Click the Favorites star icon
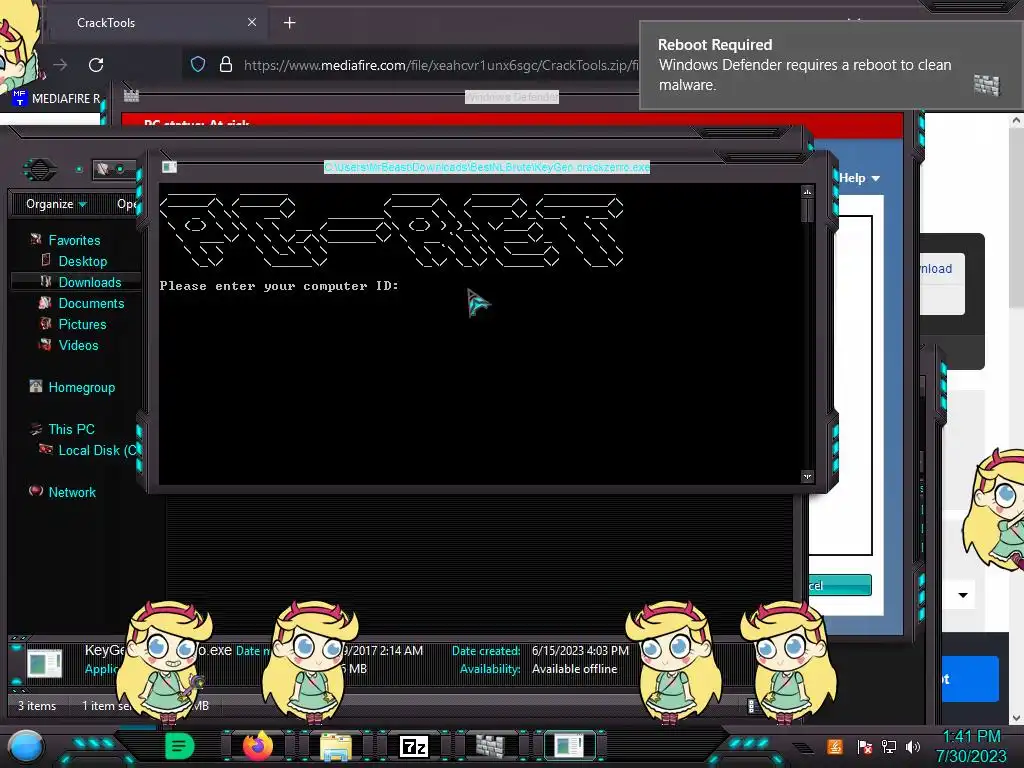 36,239
